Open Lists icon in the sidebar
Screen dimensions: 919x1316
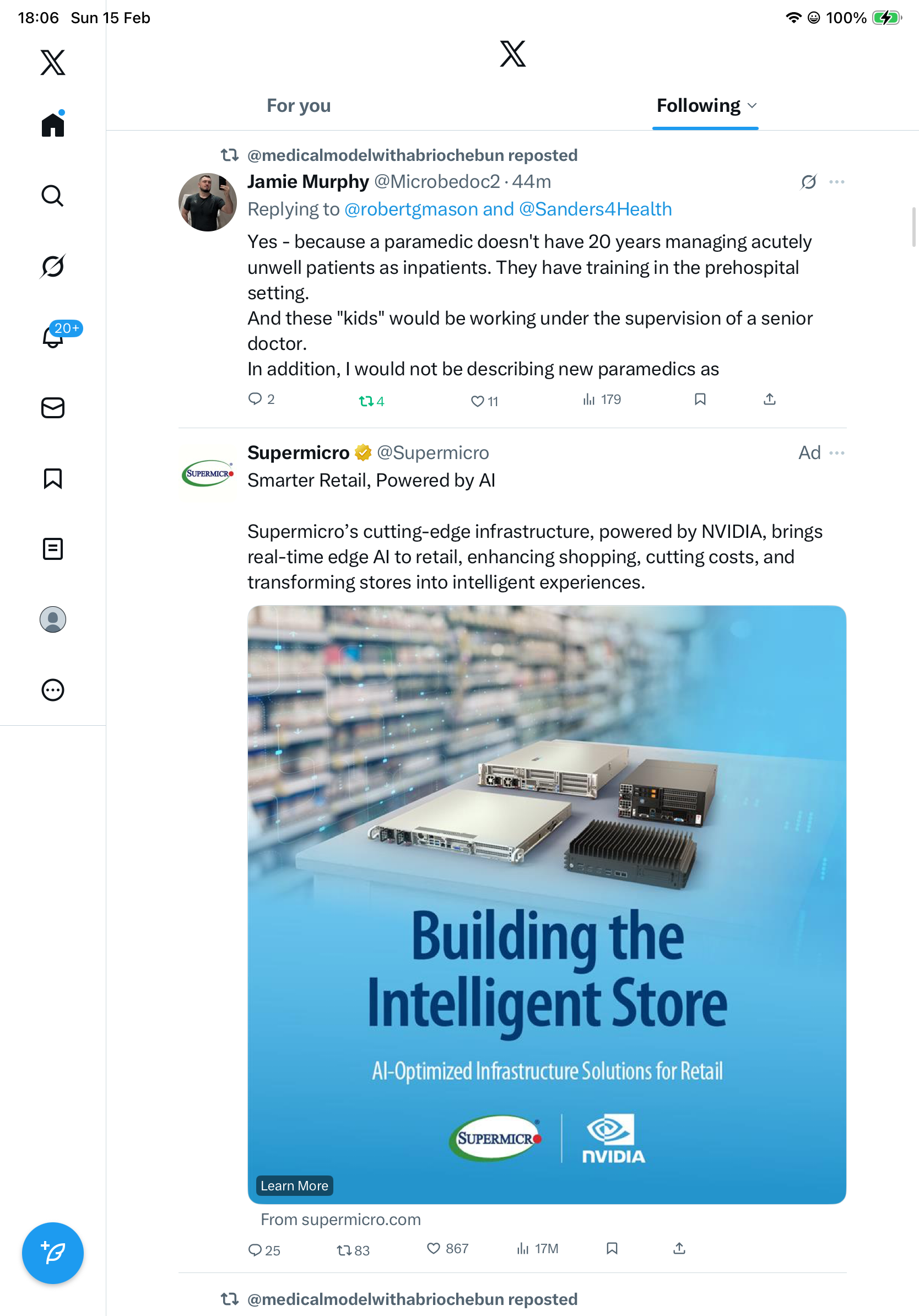coord(52,548)
